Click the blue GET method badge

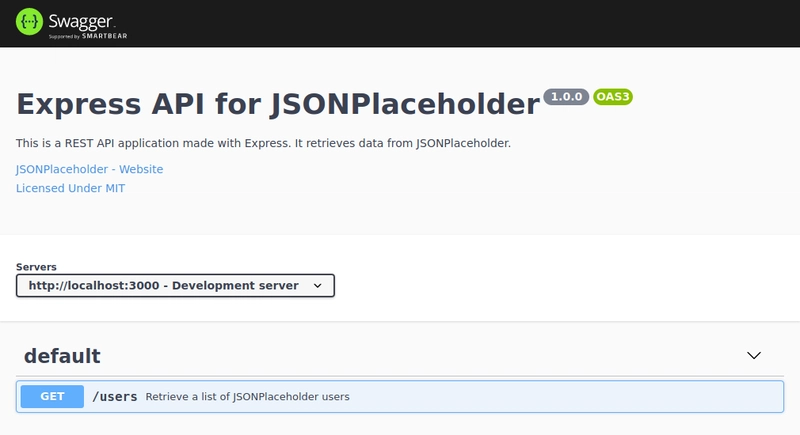click(x=53, y=396)
